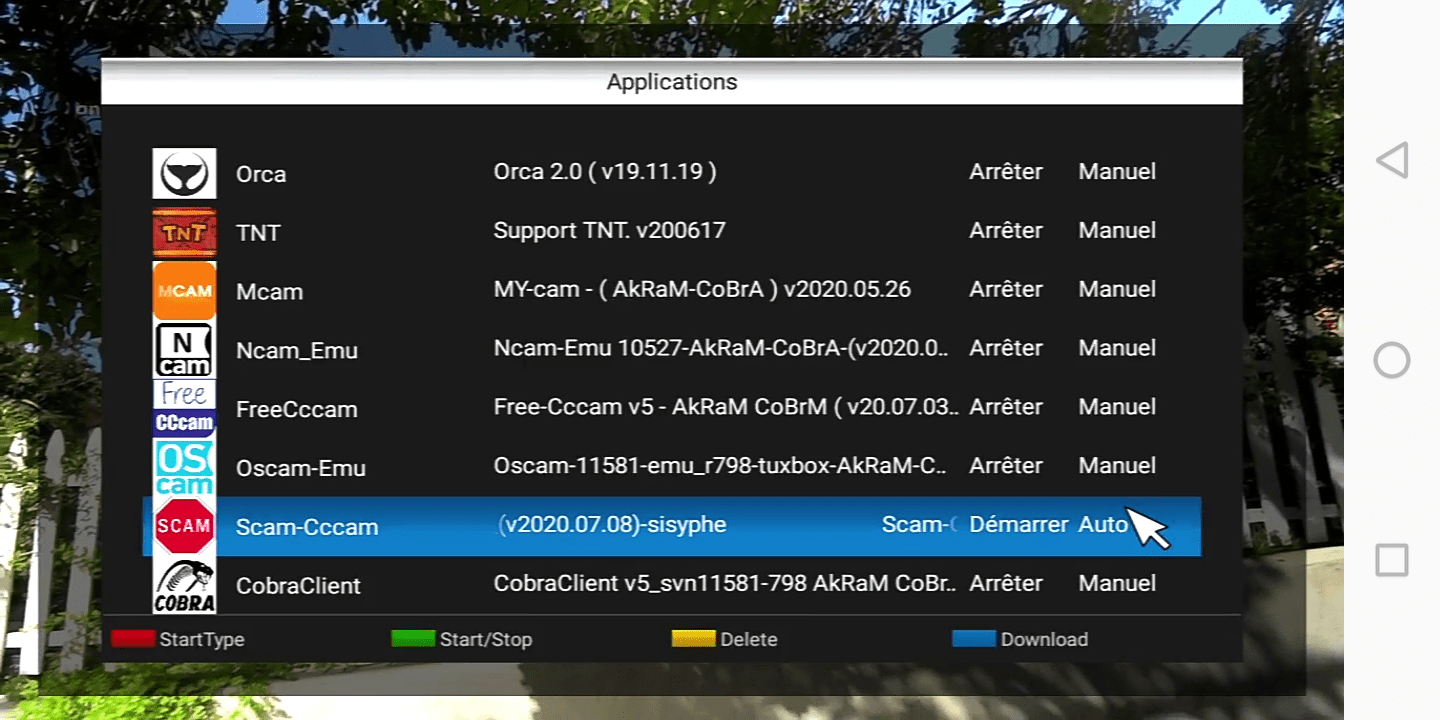
Task: Click the MY-cam AkRaM-CoBrA description
Action: tap(703, 290)
